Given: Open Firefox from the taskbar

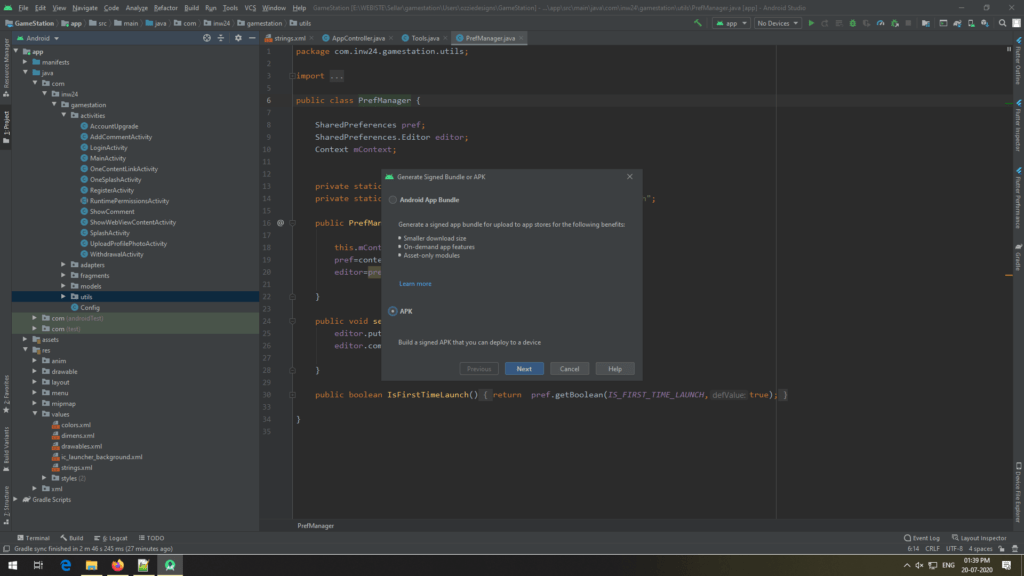Looking at the screenshot, I should (x=118, y=566).
